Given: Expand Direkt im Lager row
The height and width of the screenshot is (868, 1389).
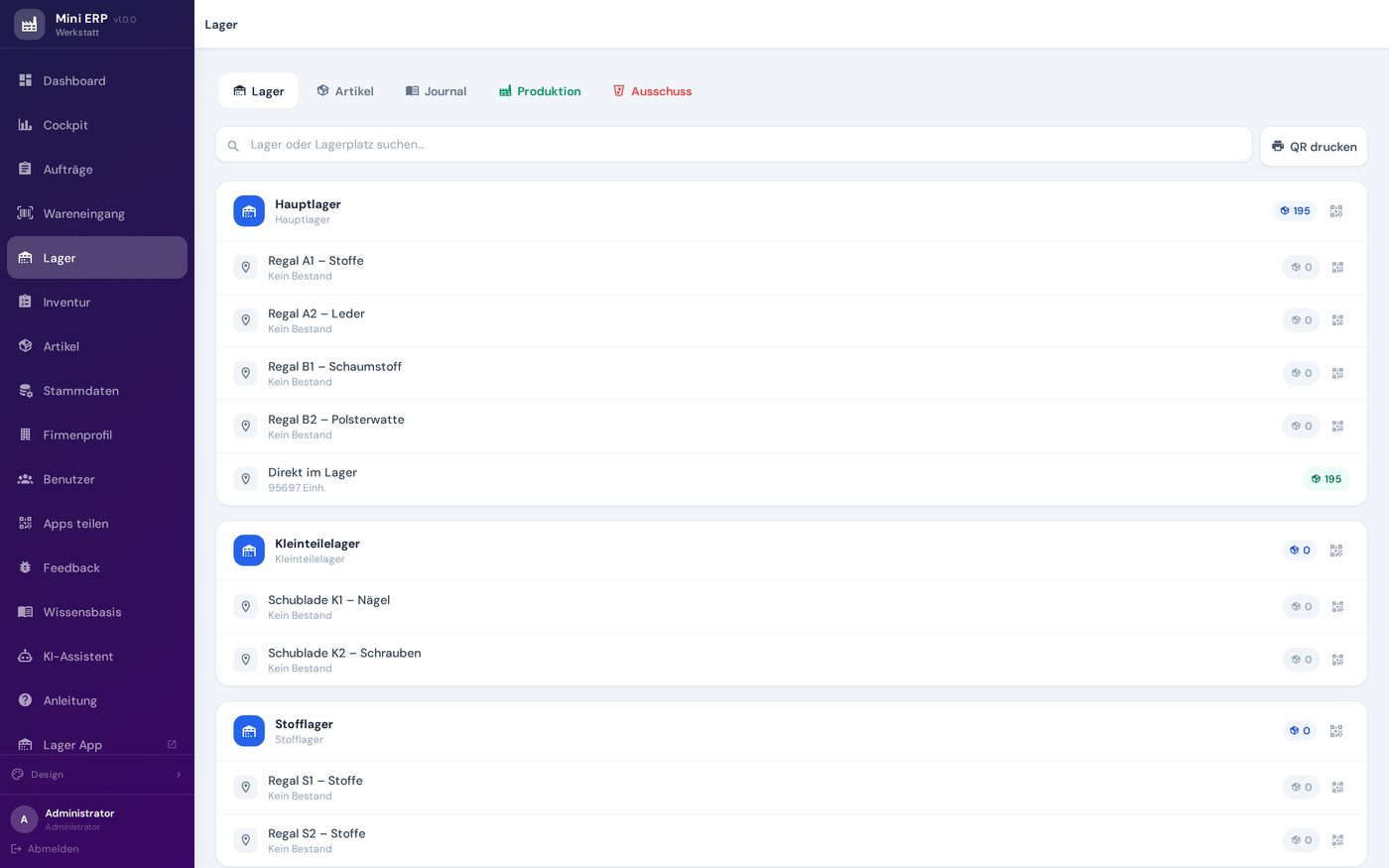Looking at the screenshot, I should tap(792, 479).
